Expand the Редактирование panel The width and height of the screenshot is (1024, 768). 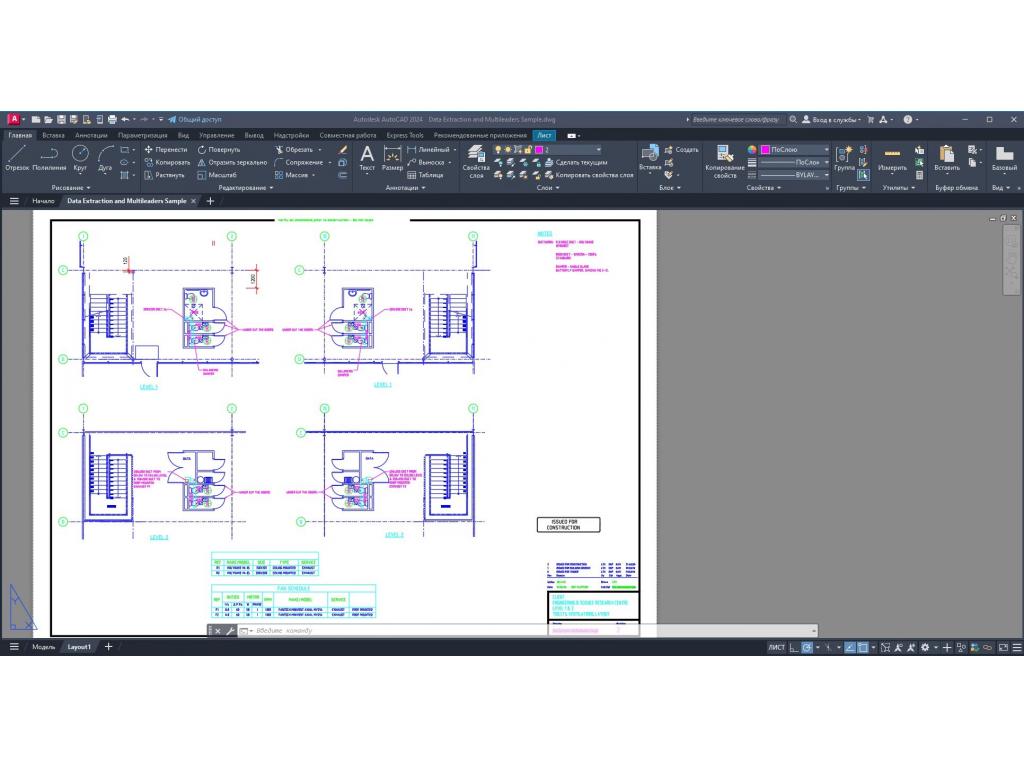pyautogui.click(x=246, y=187)
